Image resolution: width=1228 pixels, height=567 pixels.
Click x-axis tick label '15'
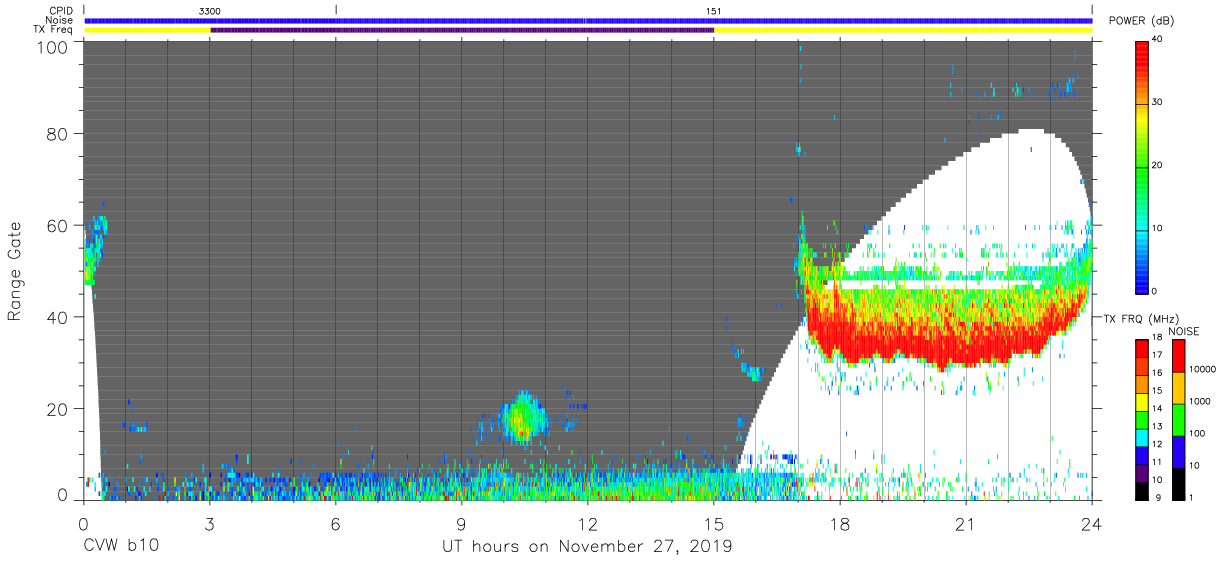[x=714, y=522]
